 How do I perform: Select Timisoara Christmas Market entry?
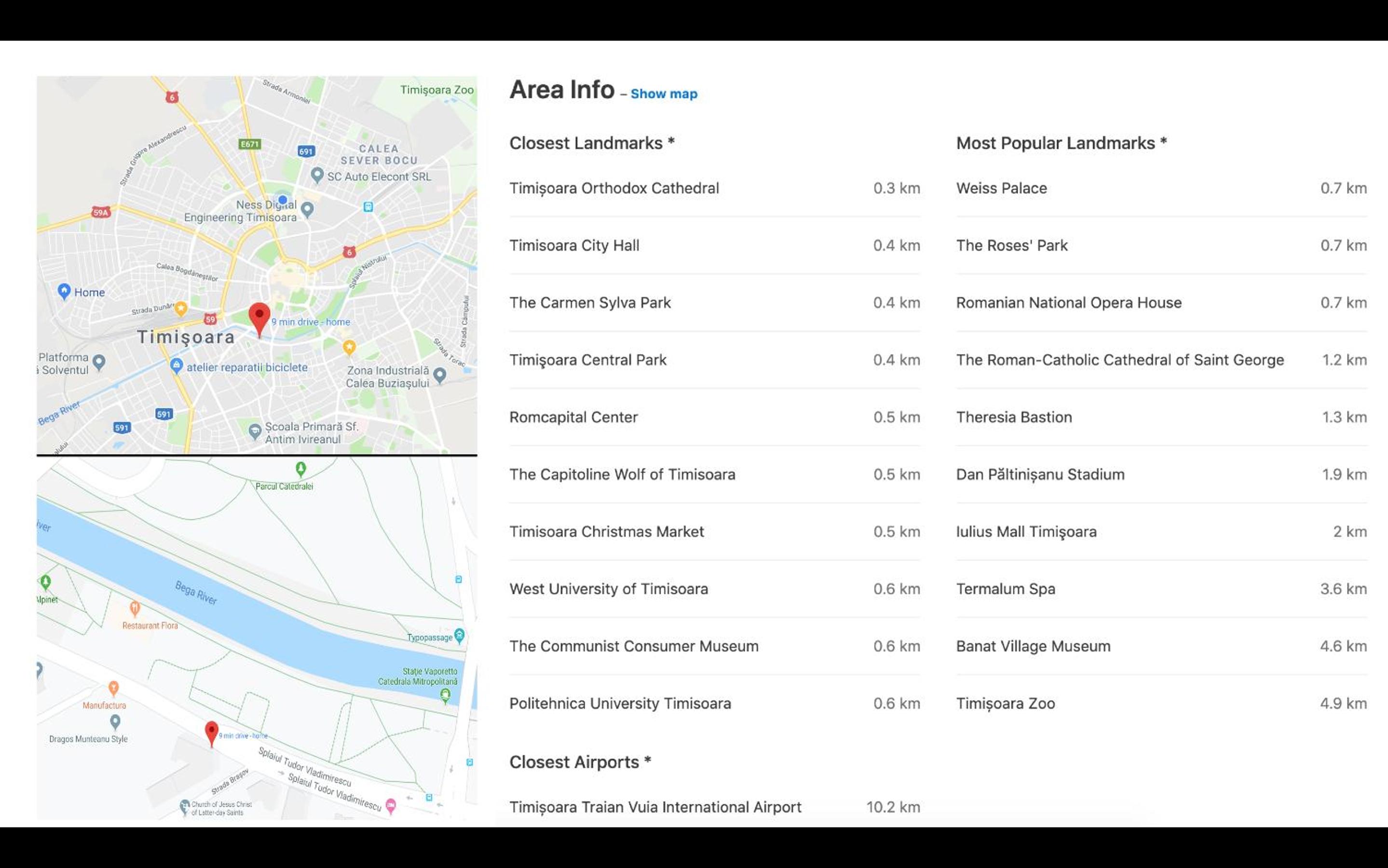(x=715, y=531)
